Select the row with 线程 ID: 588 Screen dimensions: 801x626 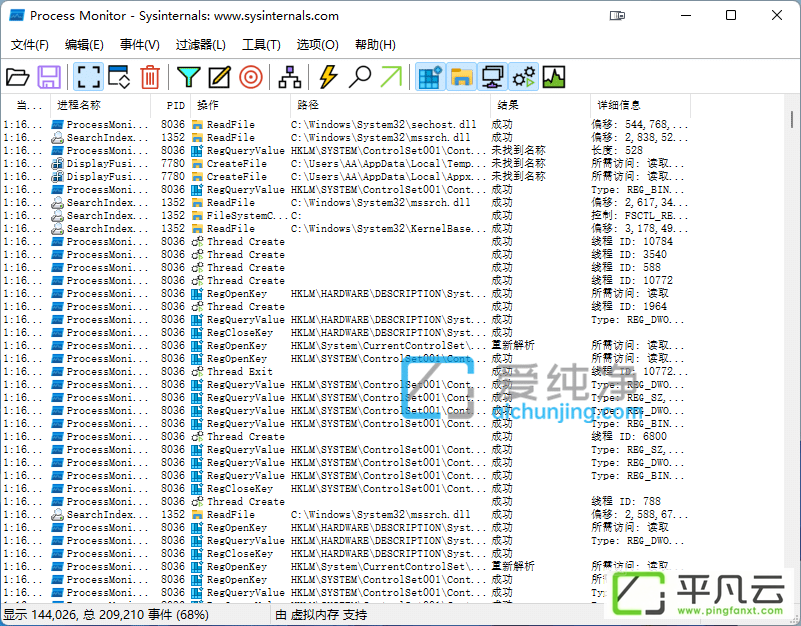345,267
